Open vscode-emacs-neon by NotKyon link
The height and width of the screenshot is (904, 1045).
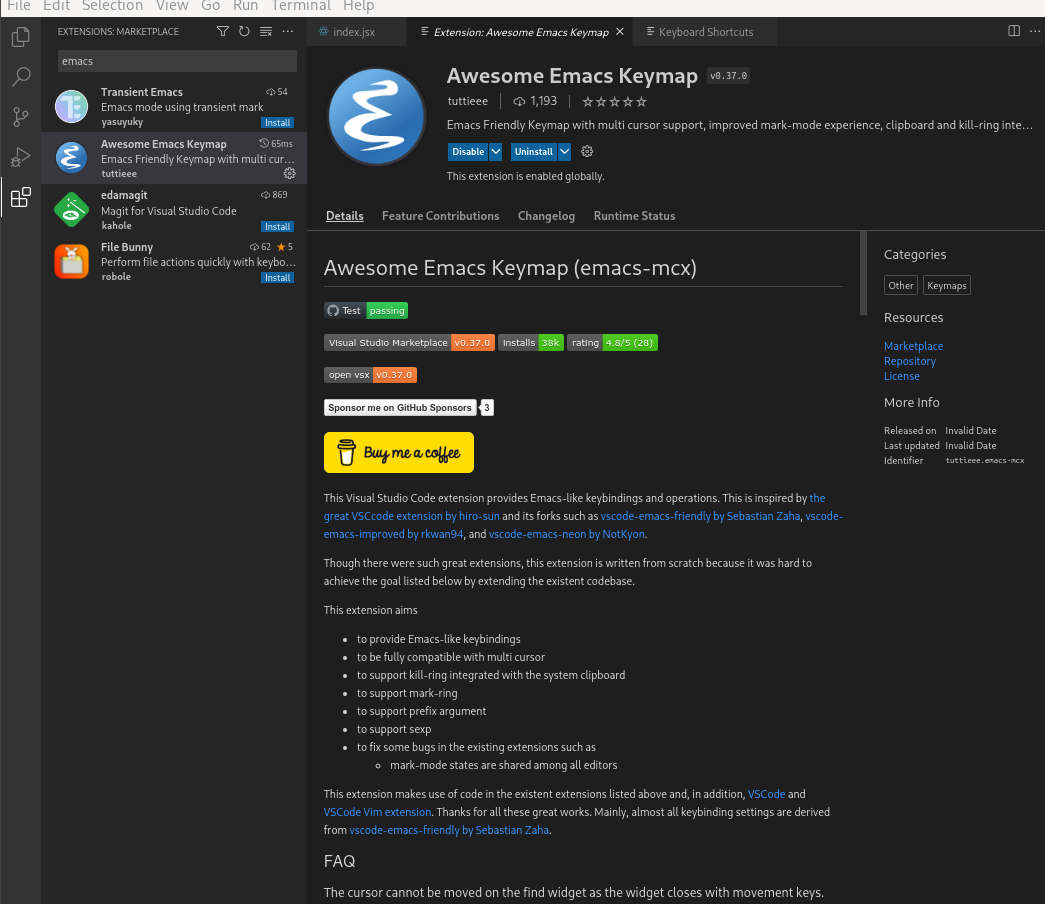tap(566, 534)
